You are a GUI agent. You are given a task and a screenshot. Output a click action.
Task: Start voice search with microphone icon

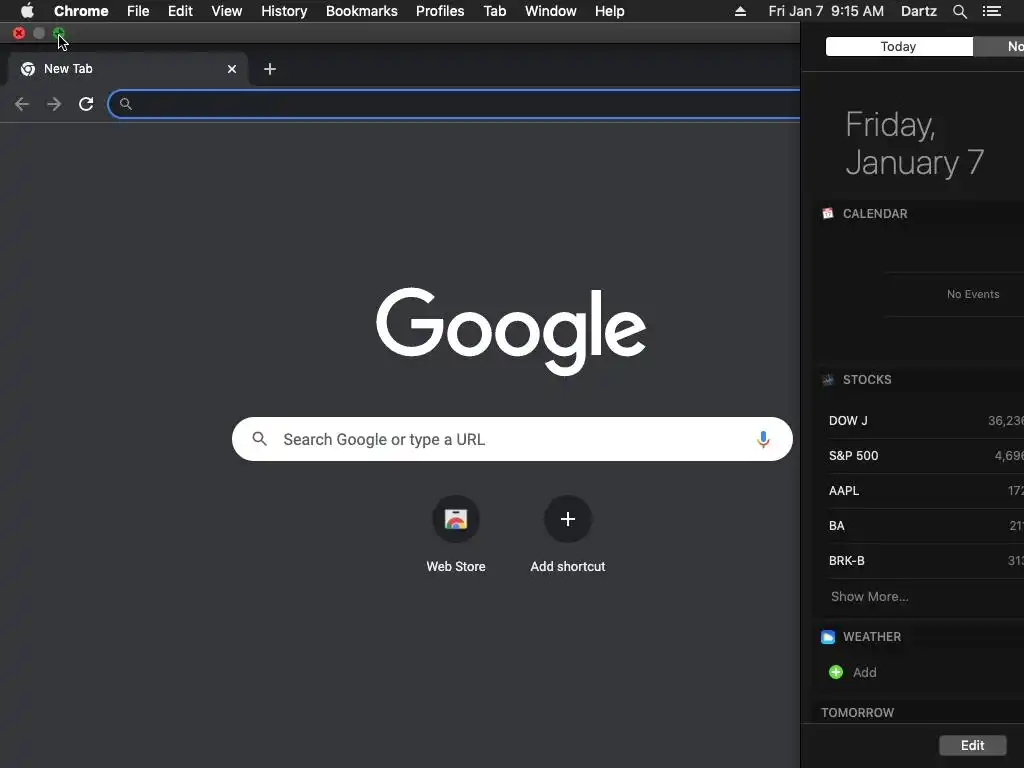[x=763, y=439]
